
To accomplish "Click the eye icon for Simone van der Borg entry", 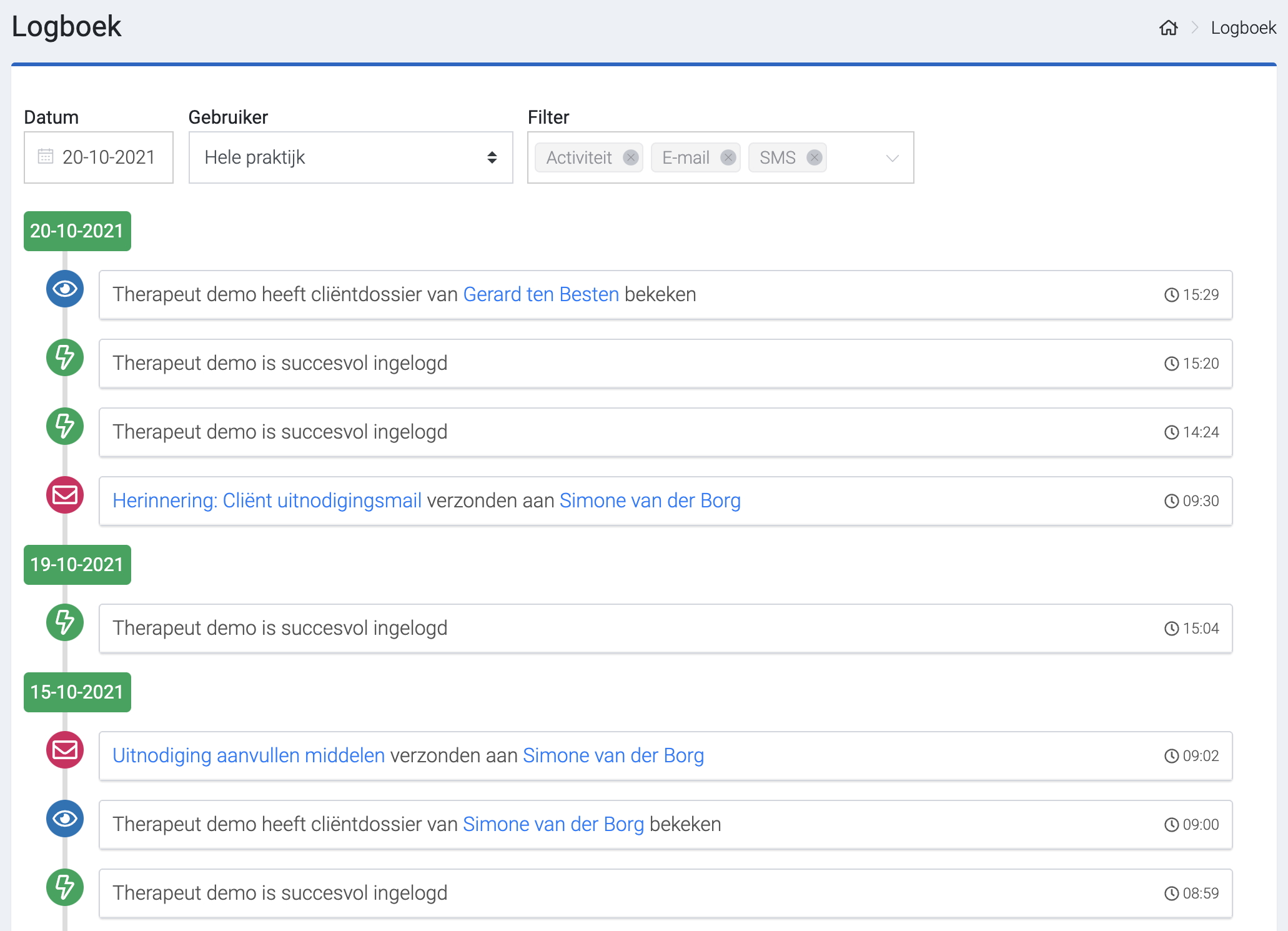I will (x=65, y=819).
